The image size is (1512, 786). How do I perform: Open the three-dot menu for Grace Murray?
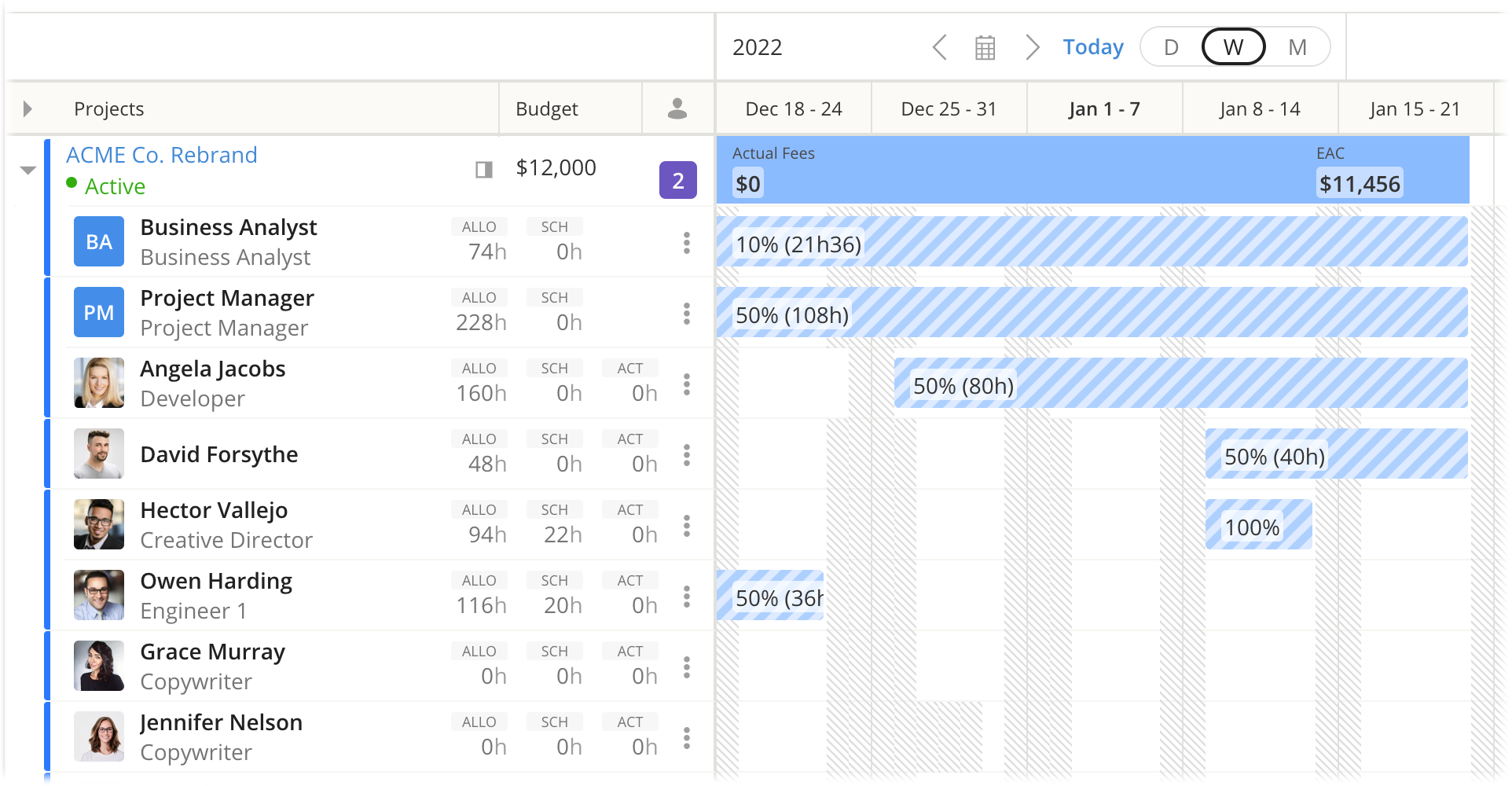click(x=687, y=667)
